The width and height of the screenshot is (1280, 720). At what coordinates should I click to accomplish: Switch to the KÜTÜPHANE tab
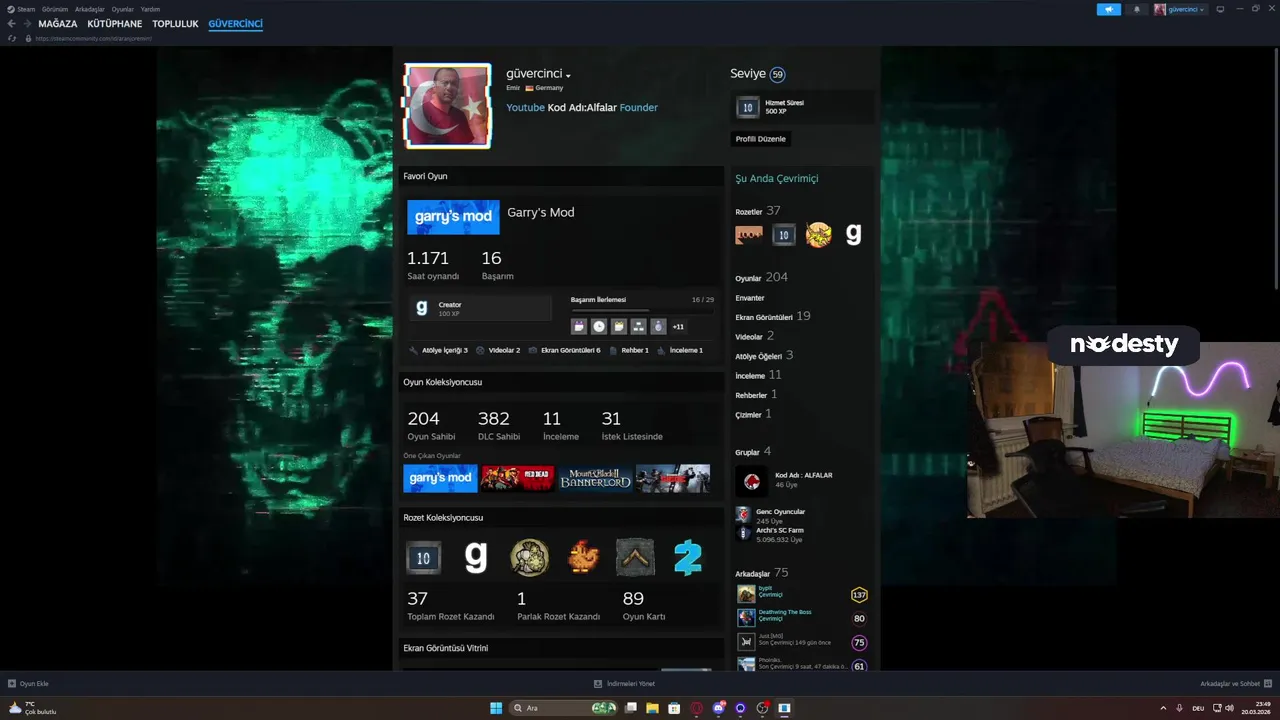(x=115, y=24)
